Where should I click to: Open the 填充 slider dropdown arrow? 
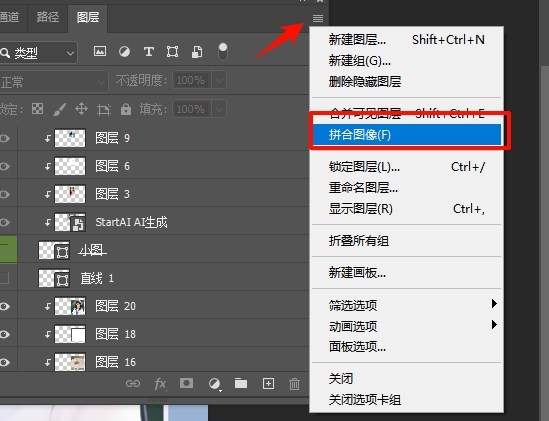tap(219, 109)
